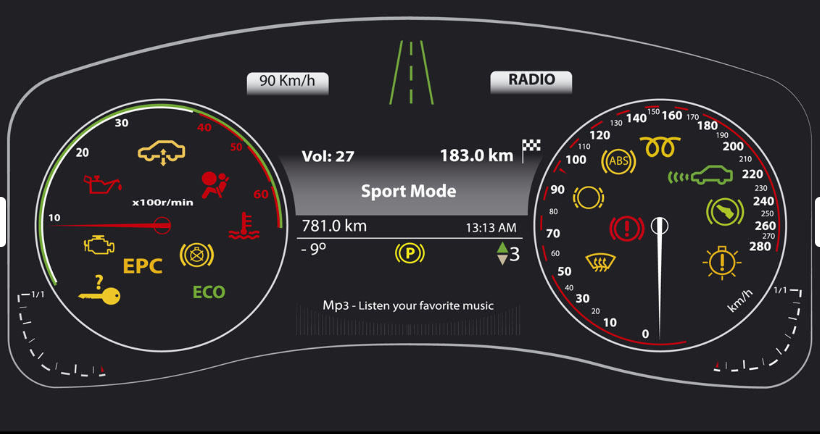This screenshot has height=434, width=820.
Task: Select the red airbag warning icon
Action: (x=213, y=184)
